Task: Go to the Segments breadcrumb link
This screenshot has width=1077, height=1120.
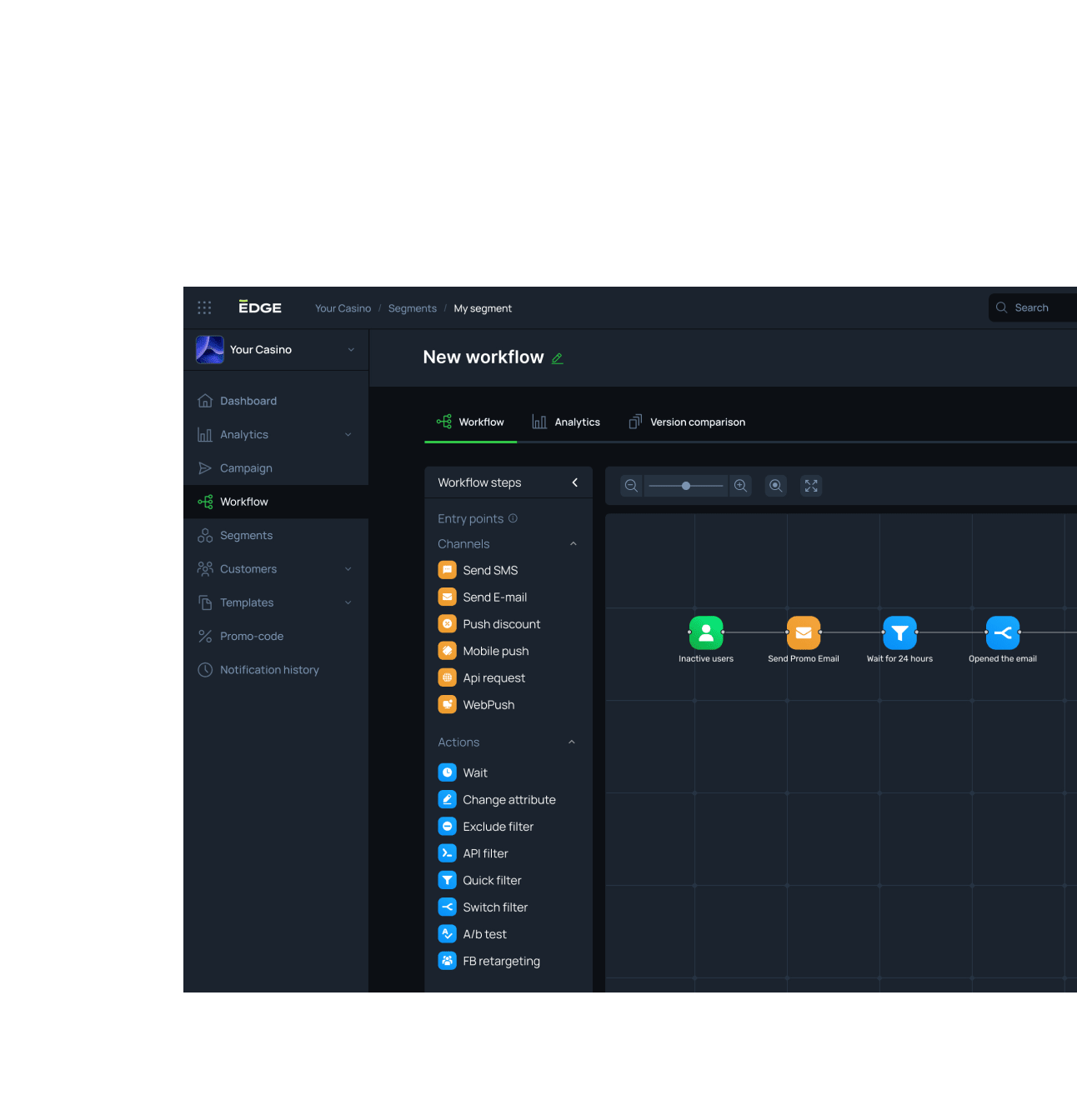Action: pos(412,308)
